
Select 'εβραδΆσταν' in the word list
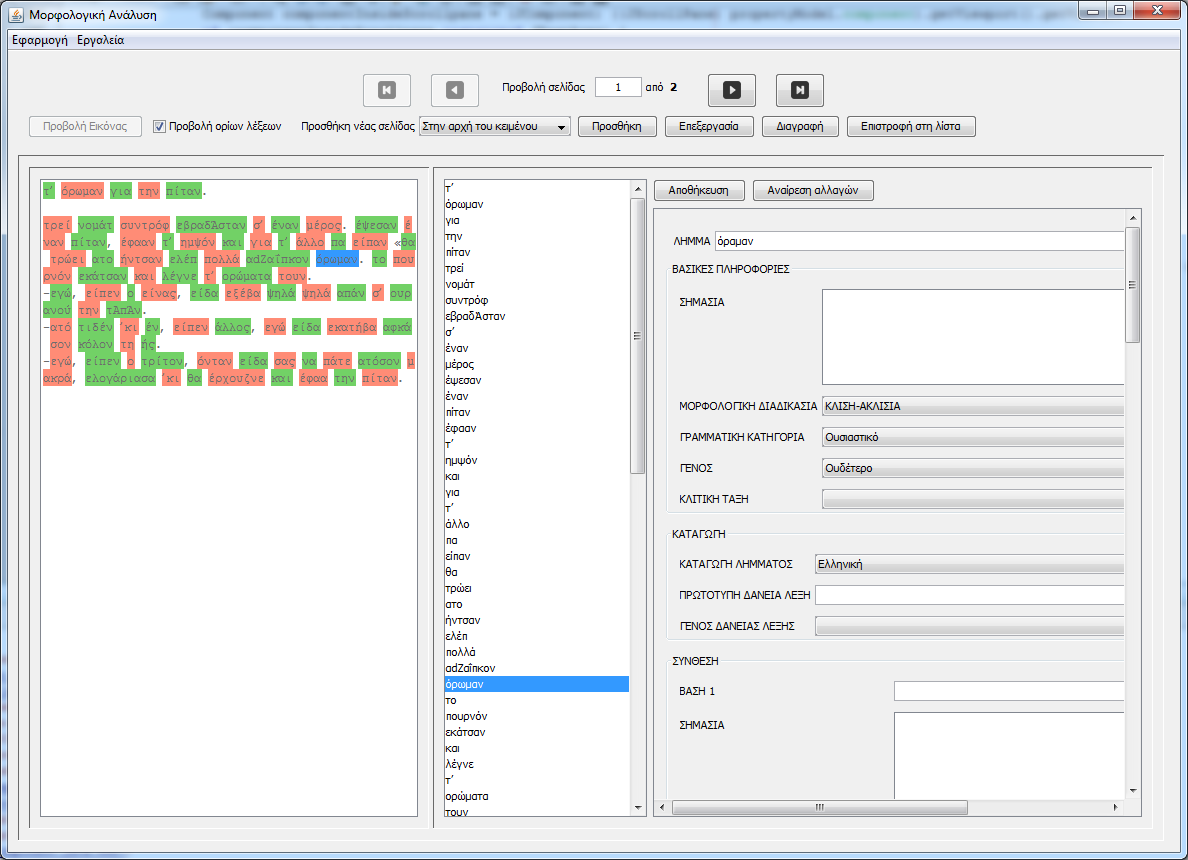pyautogui.click(x=536, y=316)
